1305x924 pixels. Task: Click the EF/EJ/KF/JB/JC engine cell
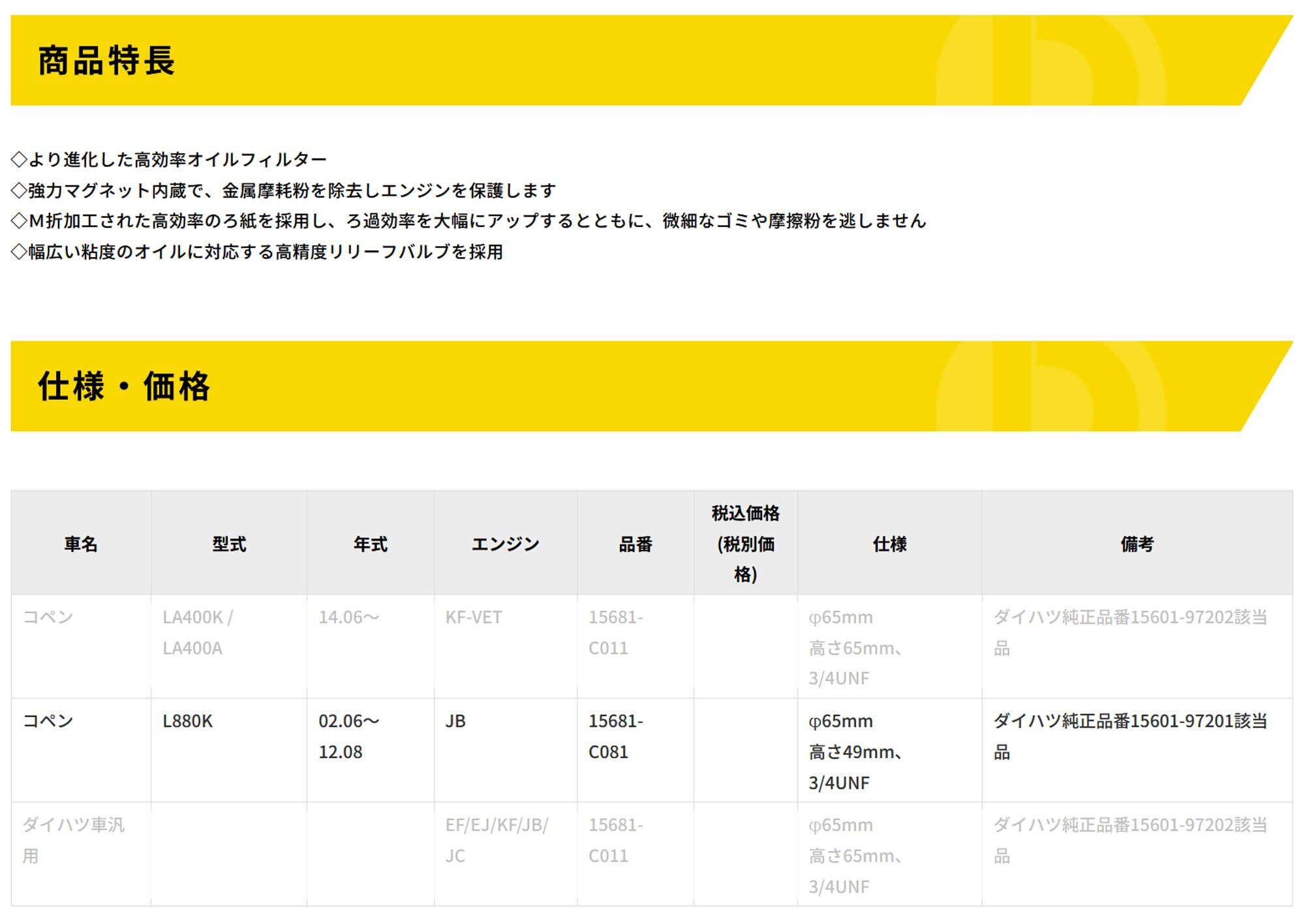pyautogui.click(x=497, y=840)
